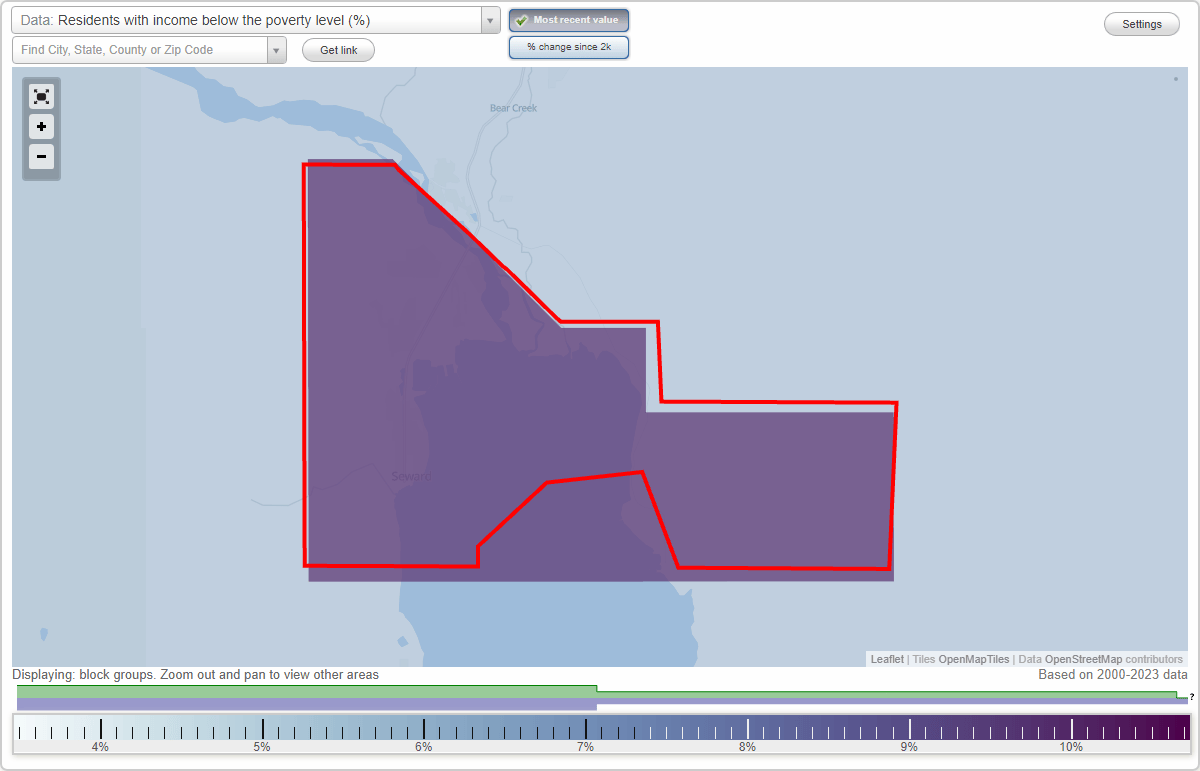Click the Get link button
Screen dimensions: 1200x771
[x=338, y=50]
